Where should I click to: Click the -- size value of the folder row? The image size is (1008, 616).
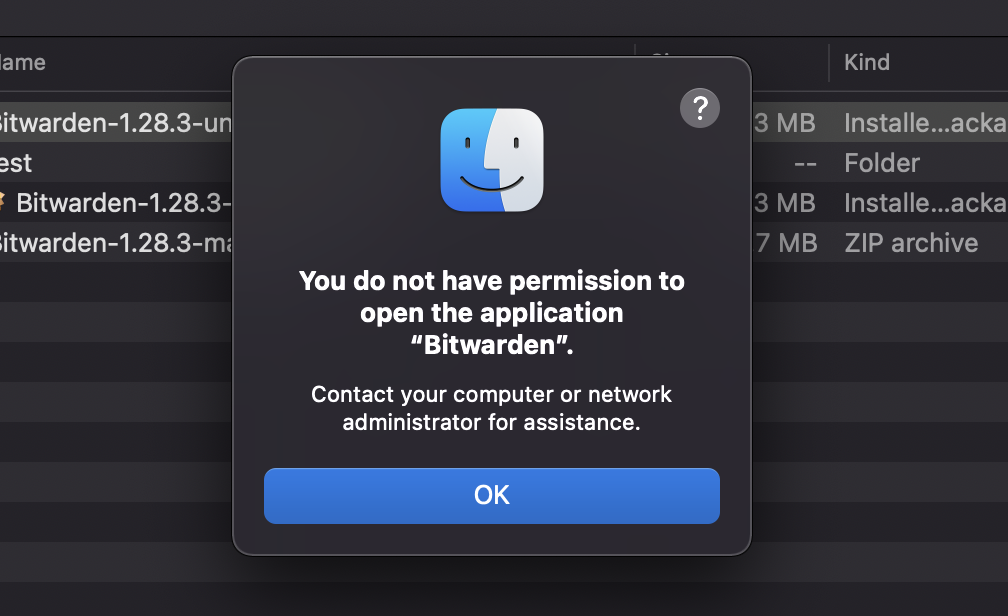805,163
